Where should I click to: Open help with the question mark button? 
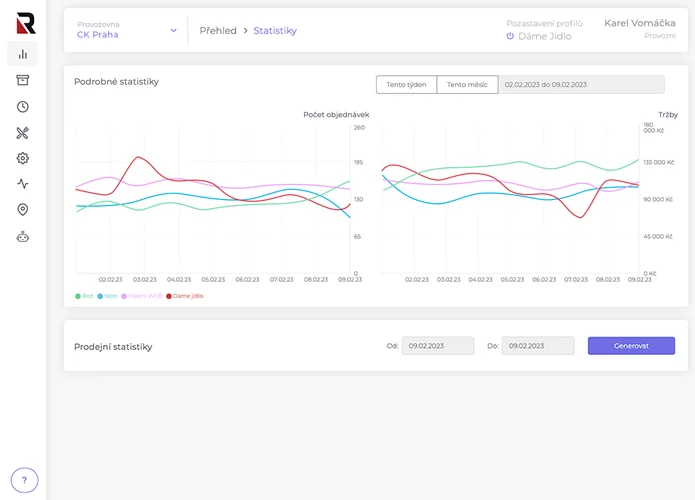click(24, 480)
